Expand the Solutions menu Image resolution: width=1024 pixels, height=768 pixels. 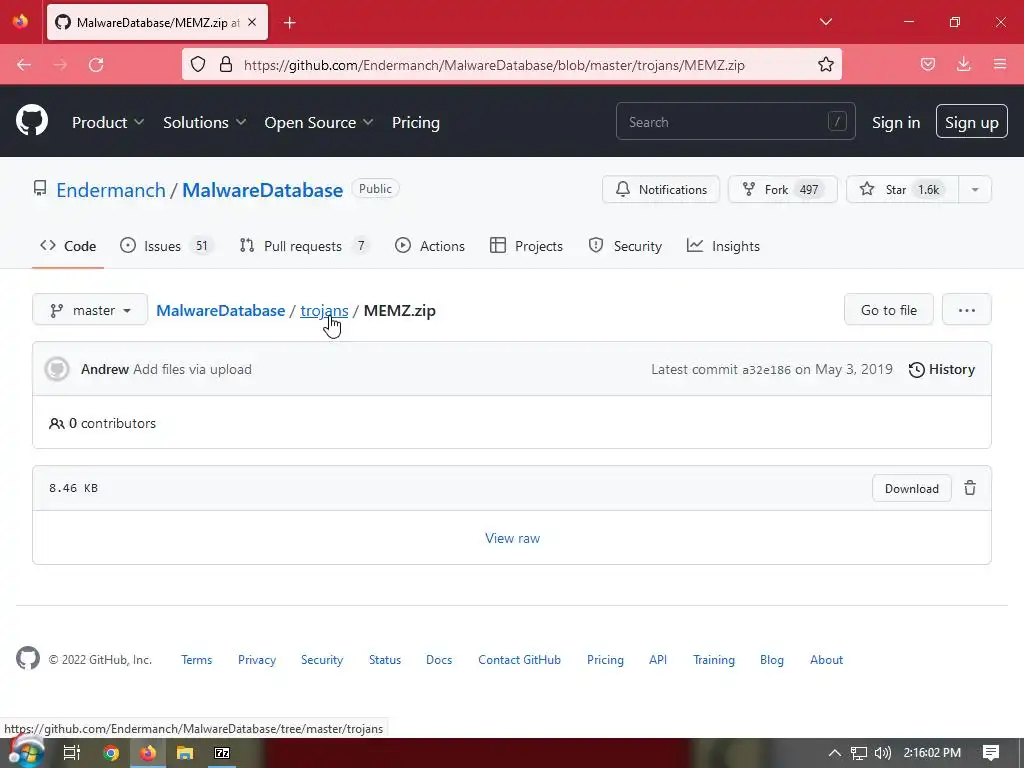[x=204, y=122]
